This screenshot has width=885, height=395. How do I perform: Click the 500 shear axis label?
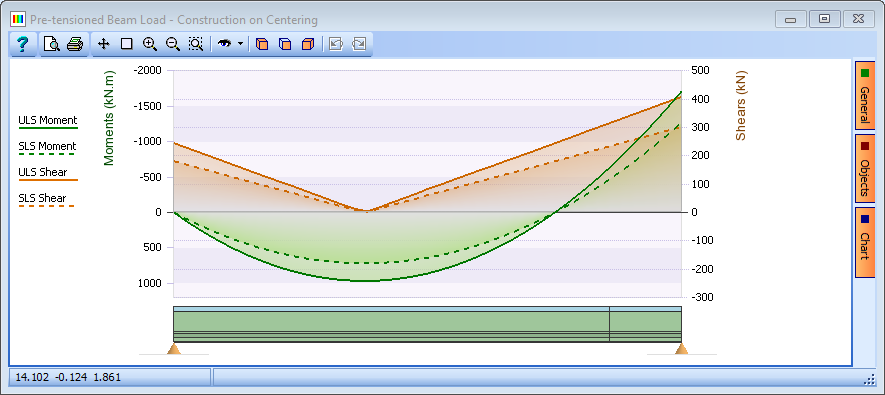pyautogui.click(x=699, y=71)
